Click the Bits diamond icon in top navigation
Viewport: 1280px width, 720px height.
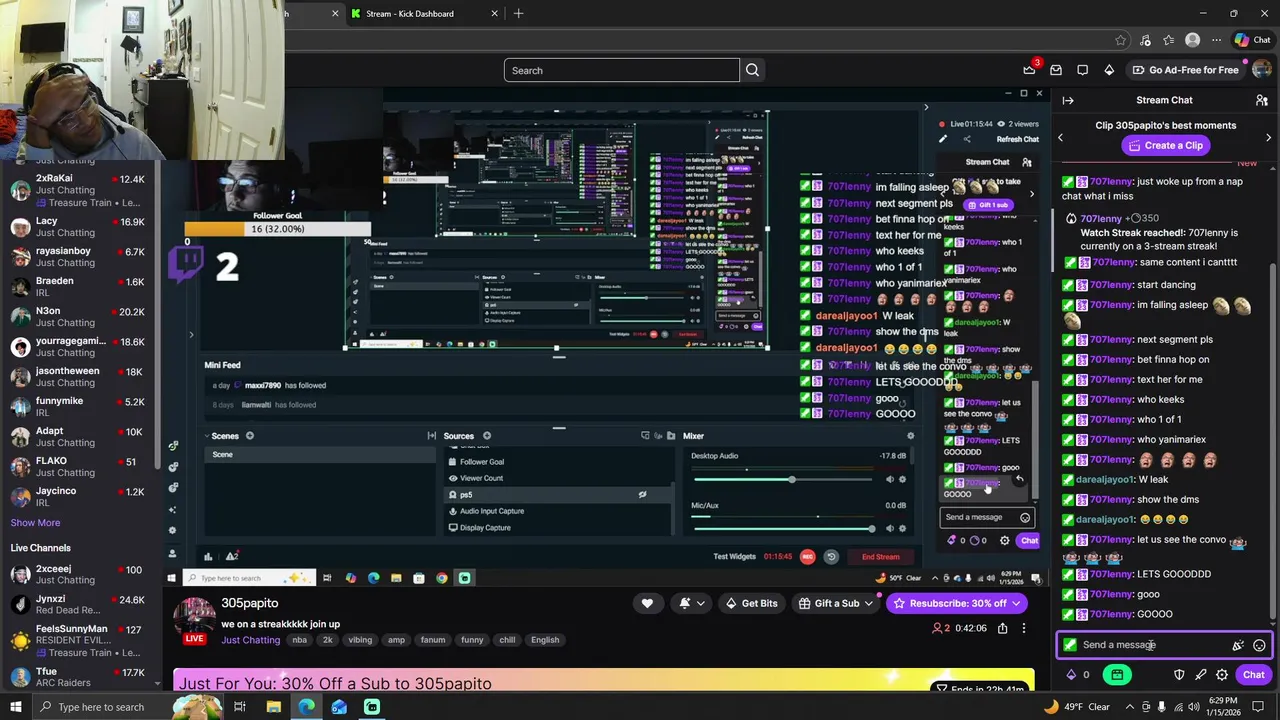(x=1109, y=70)
